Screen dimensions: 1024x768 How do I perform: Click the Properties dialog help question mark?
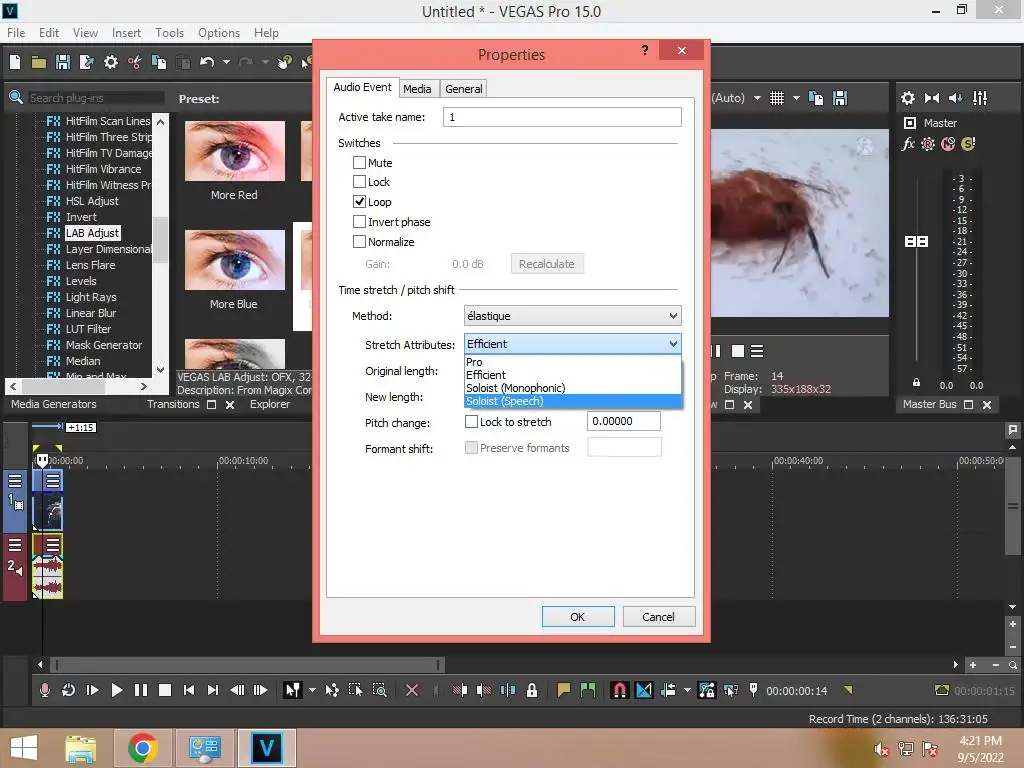(x=645, y=50)
